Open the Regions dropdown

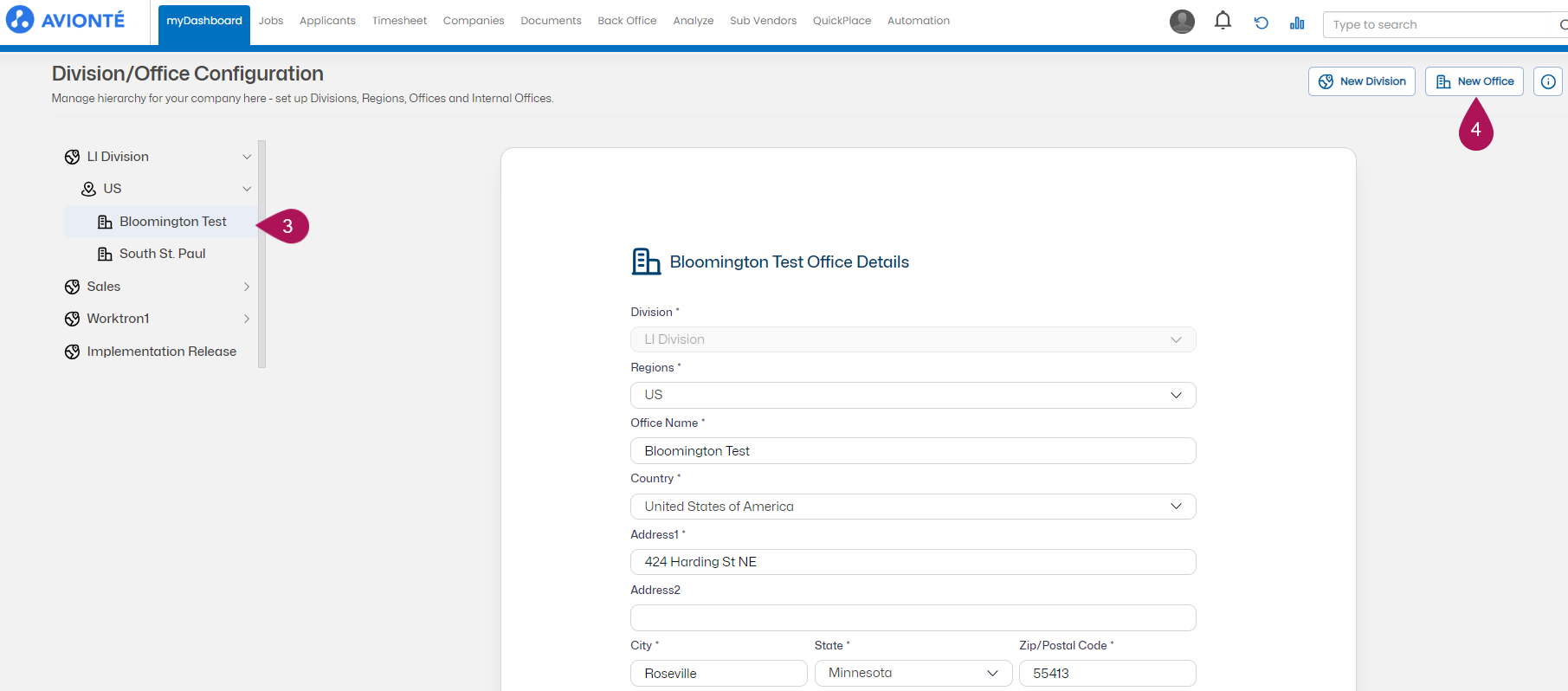point(913,395)
